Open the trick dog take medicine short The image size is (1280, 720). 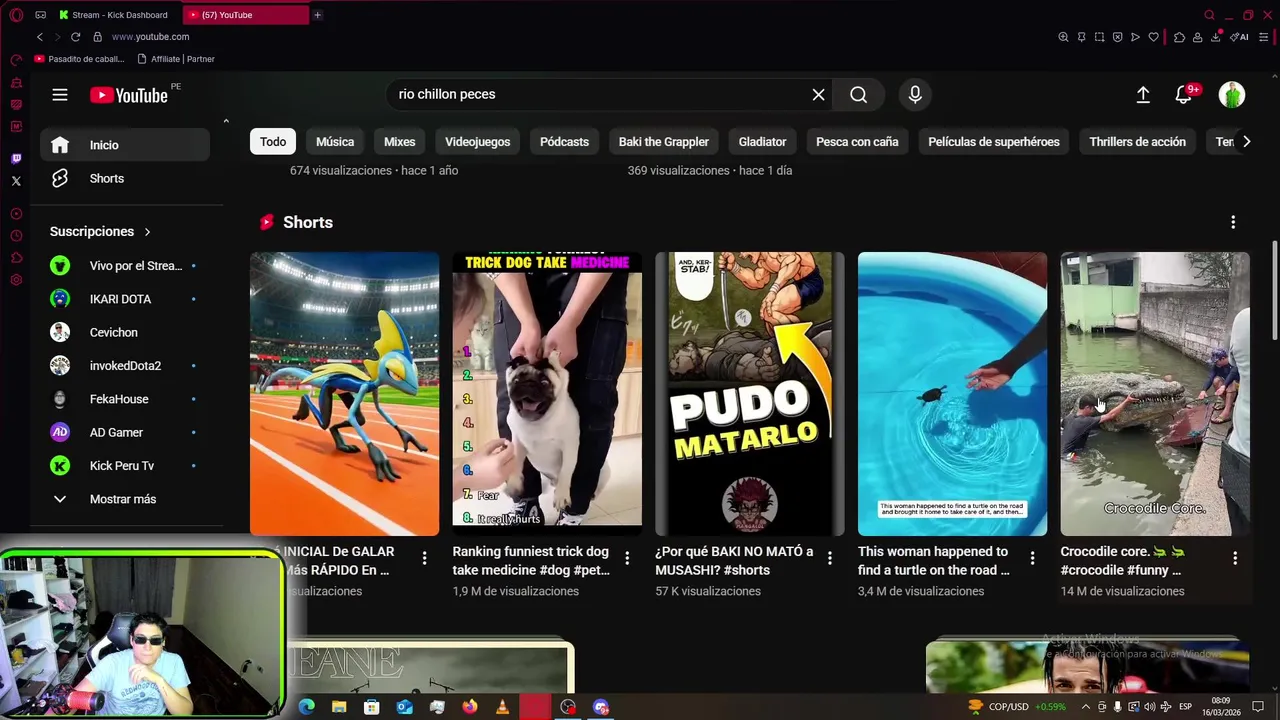[x=547, y=394]
